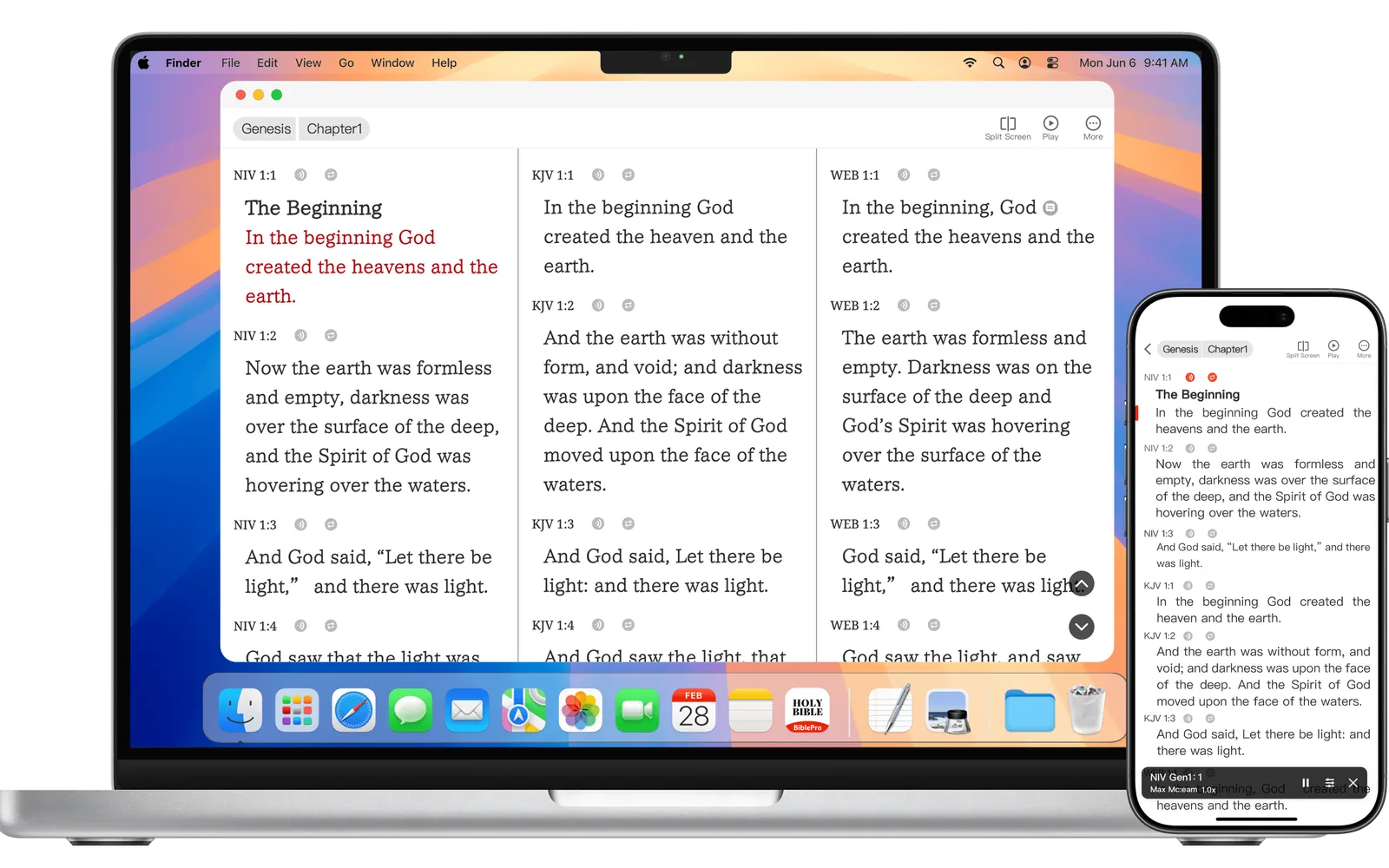
Task: Select the red highlighted NIV 1:1 verse text
Action: coord(372,266)
